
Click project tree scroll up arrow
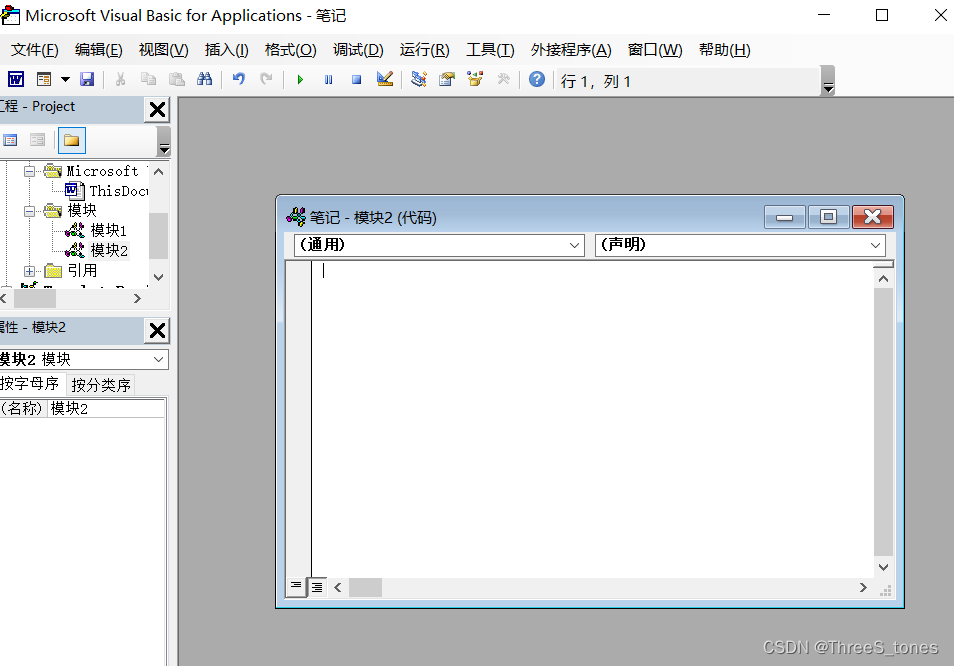click(159, 172)
